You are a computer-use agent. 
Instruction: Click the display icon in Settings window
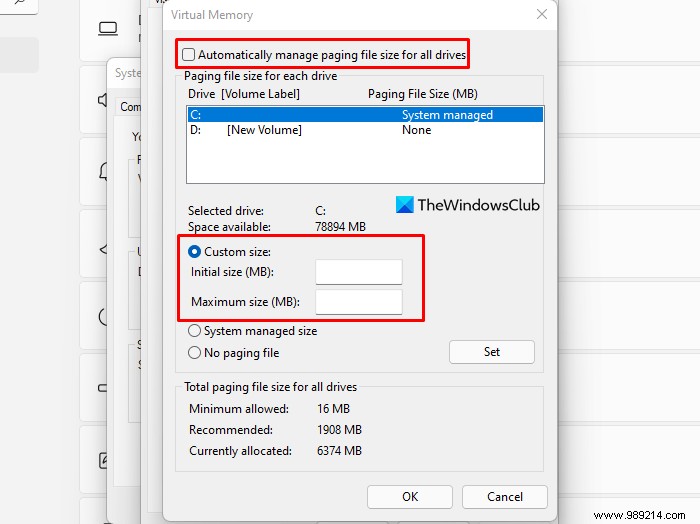108,29
